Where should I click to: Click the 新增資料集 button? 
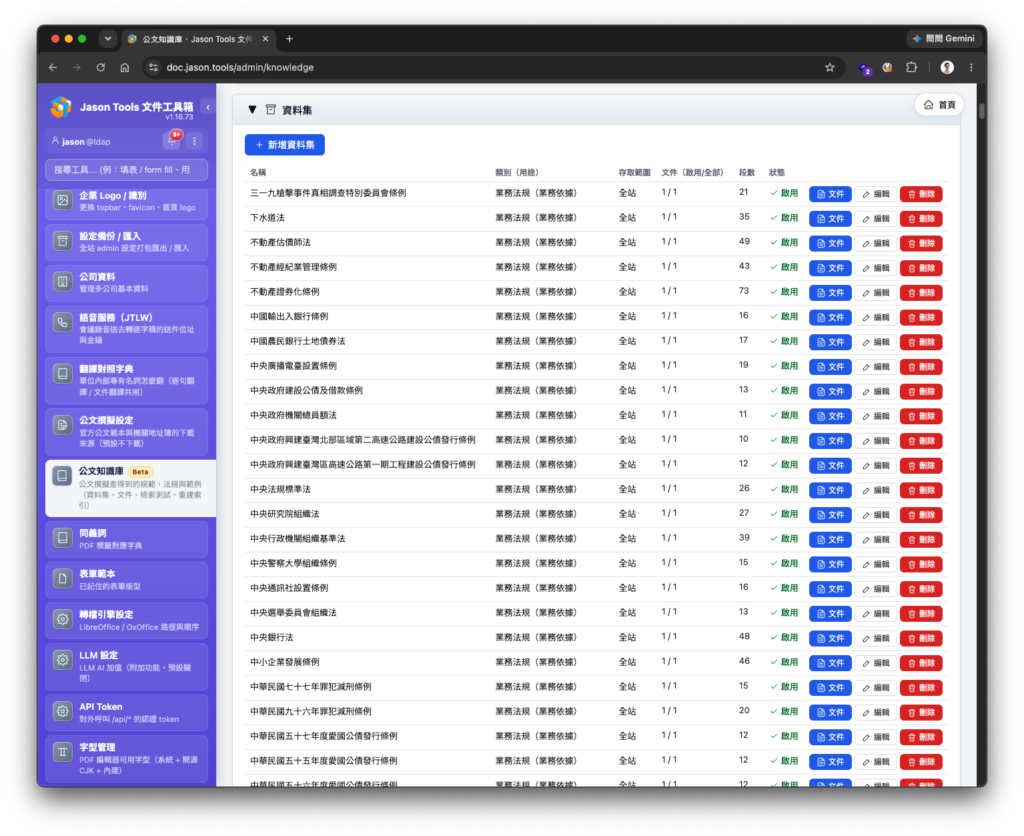click(x=285, y=145)
